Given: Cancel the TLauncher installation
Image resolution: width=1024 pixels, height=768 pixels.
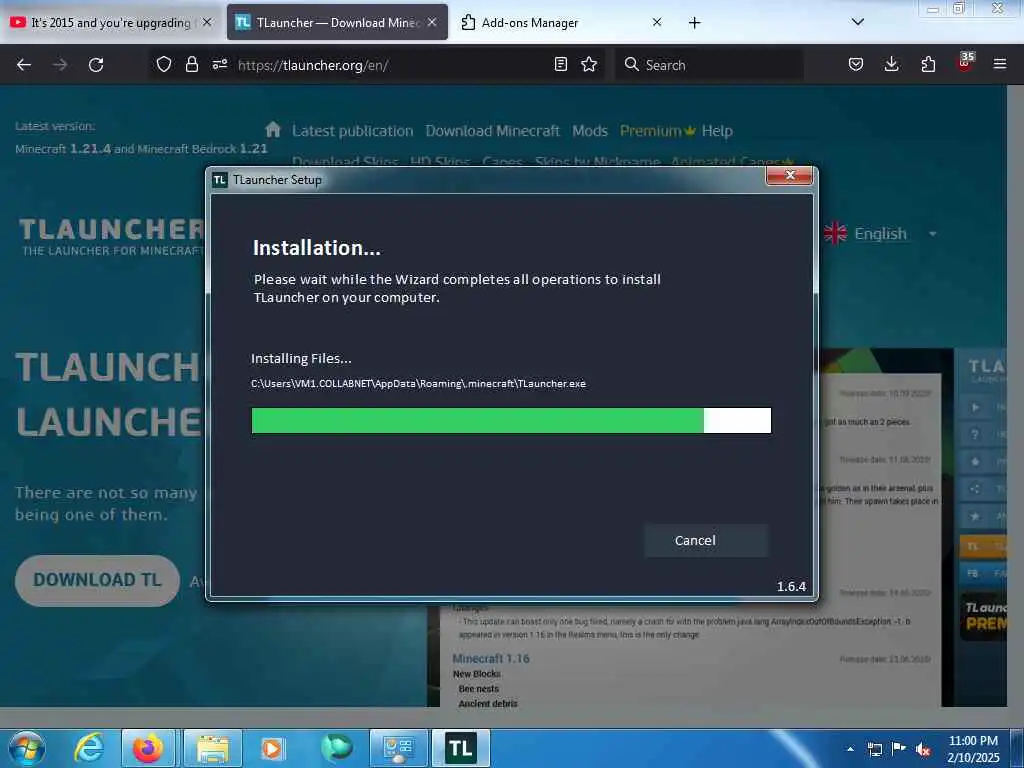Looking at the screenshot, I should pos(705,540).
